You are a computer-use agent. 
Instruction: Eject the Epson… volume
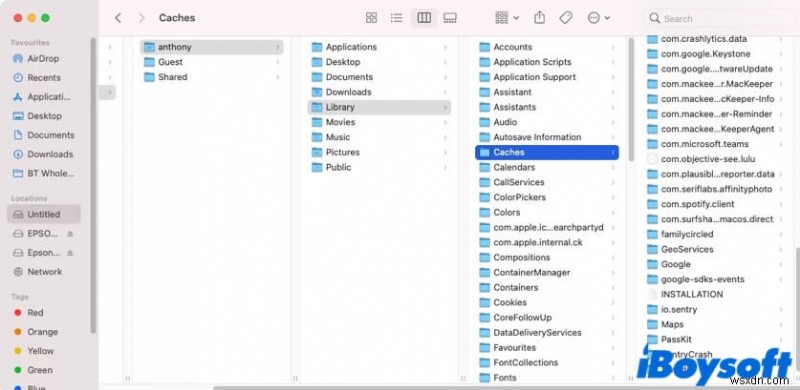(x=70, y=253)
